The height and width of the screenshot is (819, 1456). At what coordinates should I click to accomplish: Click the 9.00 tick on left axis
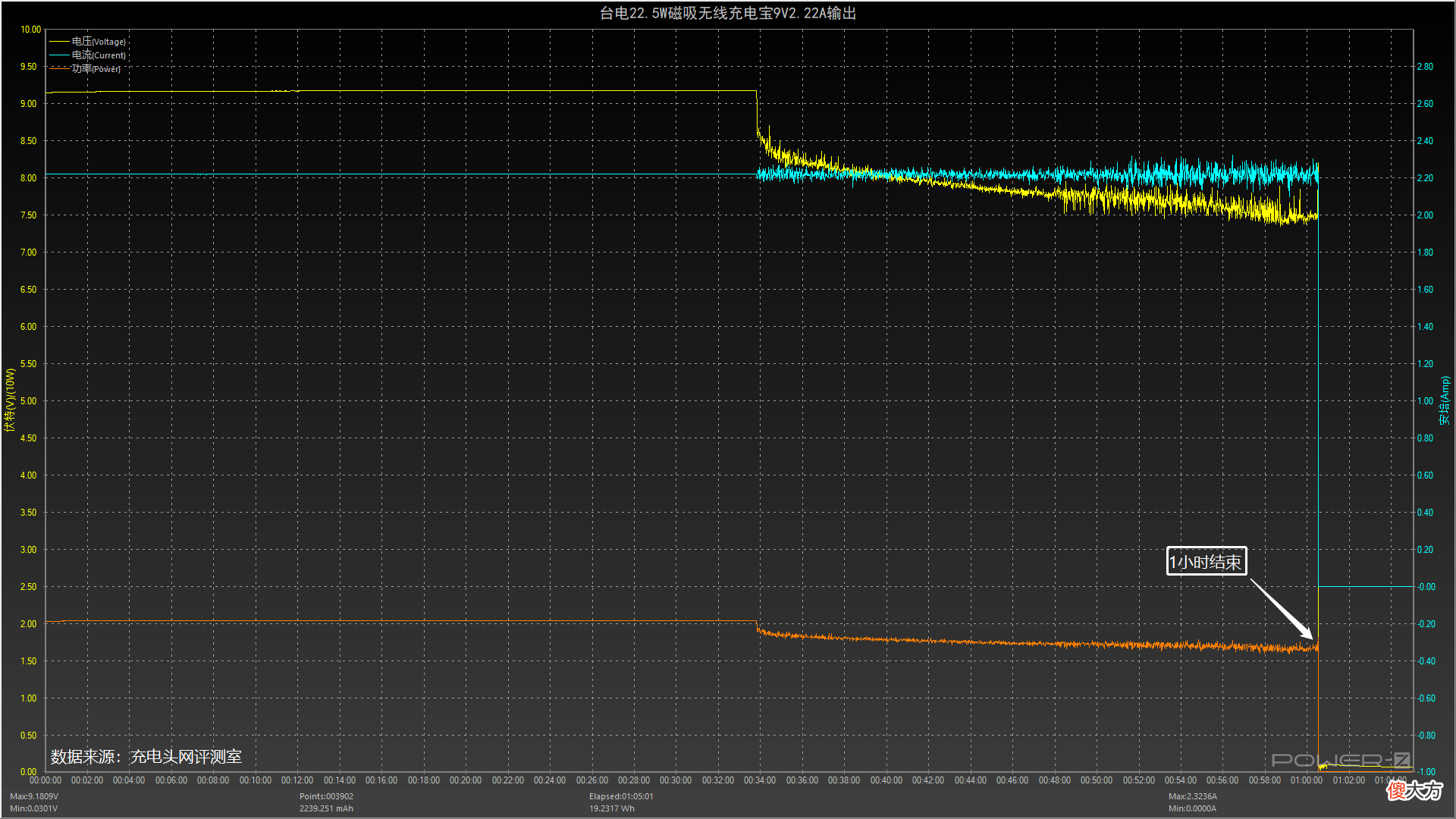[29, 104]
